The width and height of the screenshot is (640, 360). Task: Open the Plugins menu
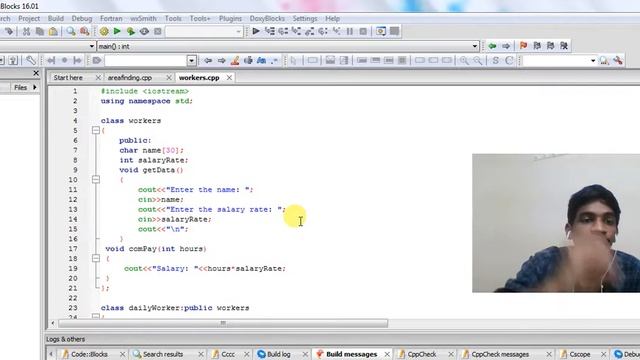(x=230, y=18)
